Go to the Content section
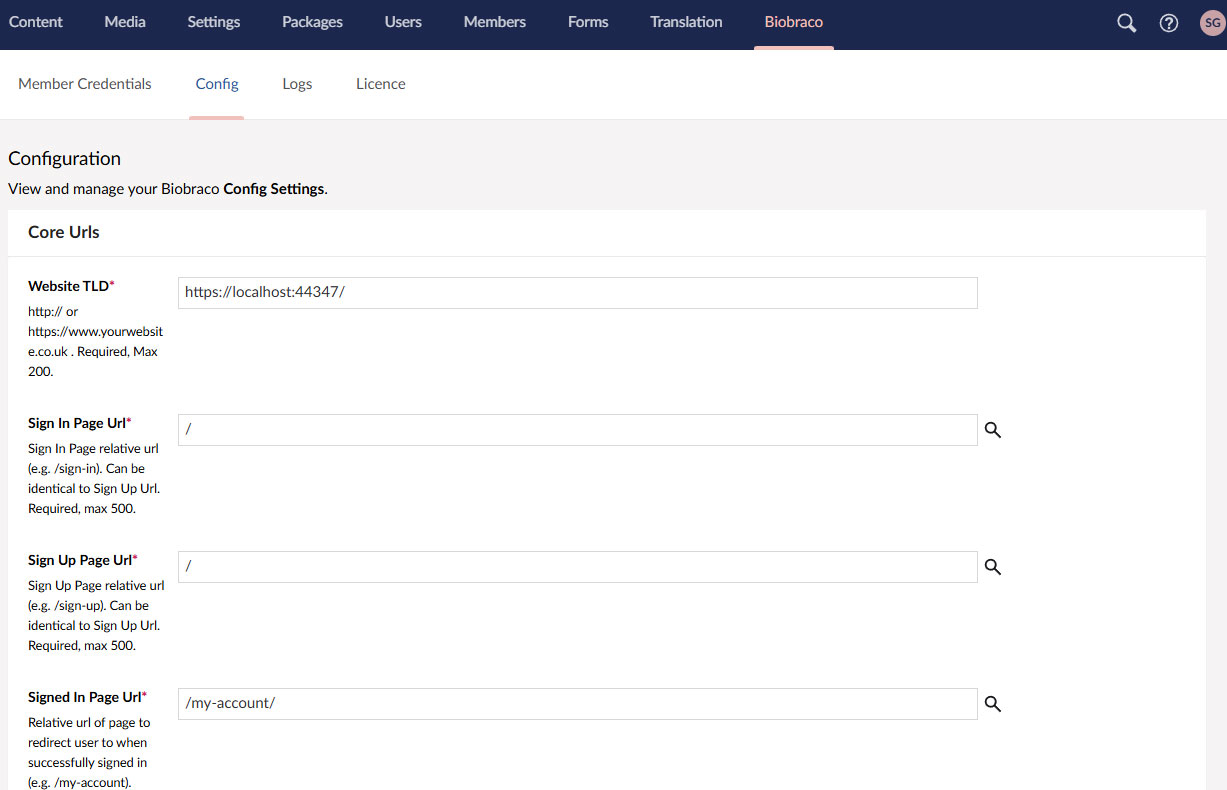Screen dimensions: 1227x790 coord(36,22)
